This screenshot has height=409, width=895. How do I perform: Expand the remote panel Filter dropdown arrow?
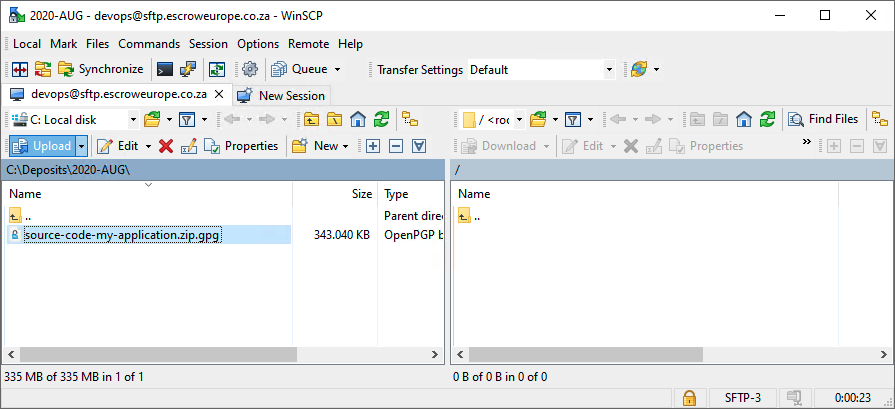(590, 120)
